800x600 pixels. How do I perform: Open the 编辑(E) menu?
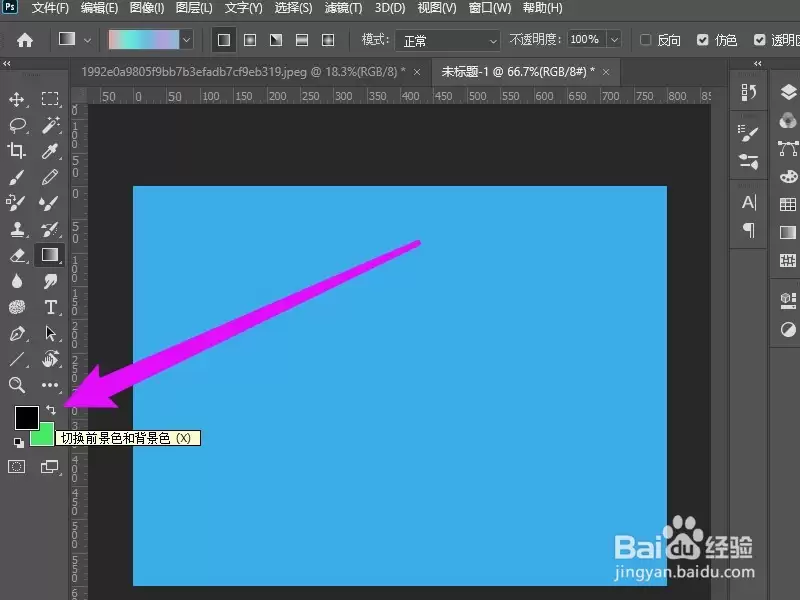99,8
